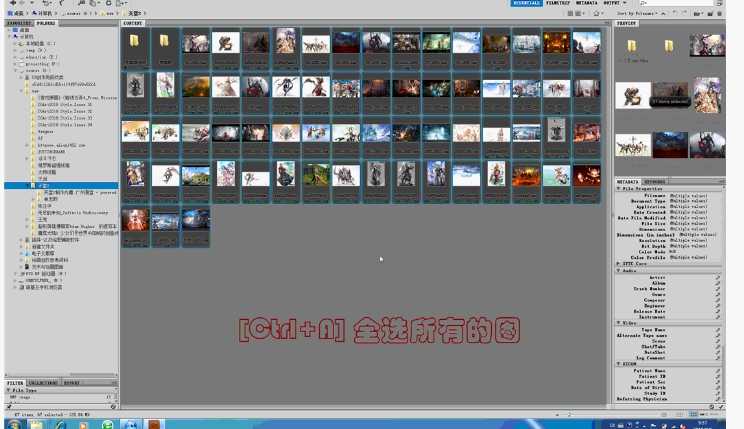Collapse the File Type filter section
The width and height of the screenshot is (744, 429).
[9, 390]
